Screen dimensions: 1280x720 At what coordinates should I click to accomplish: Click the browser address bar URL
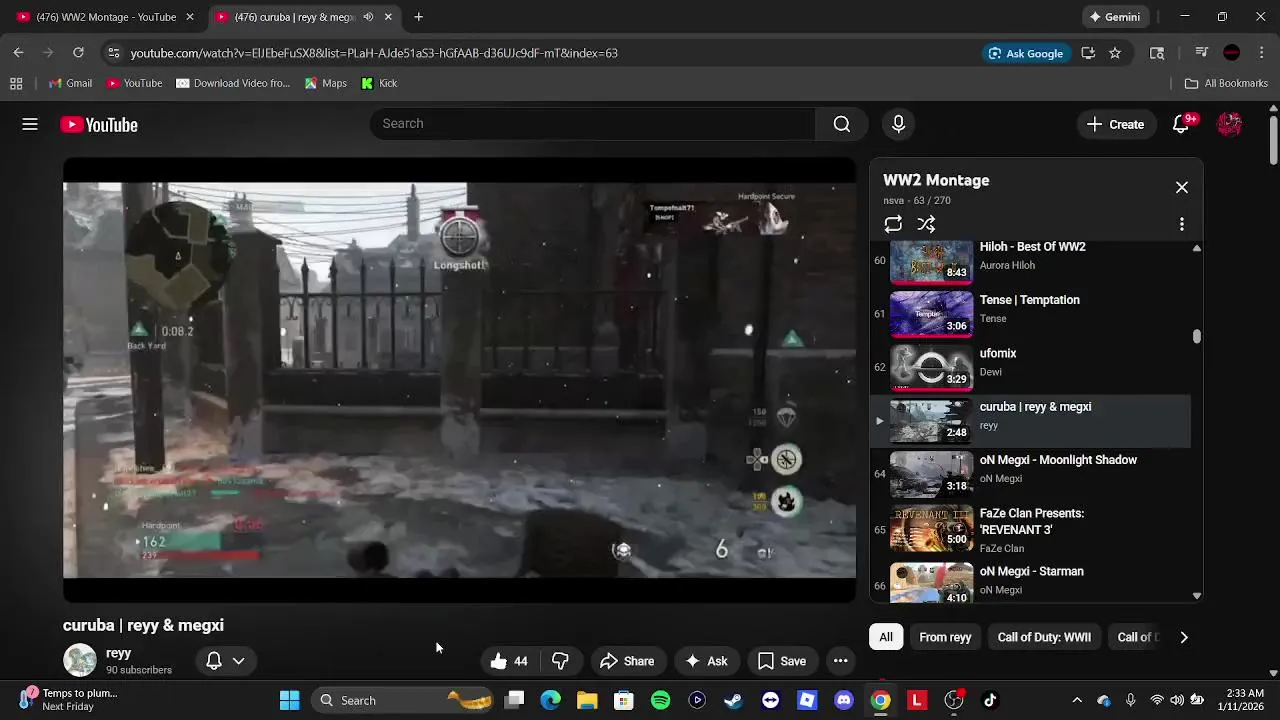coord(374,53)
